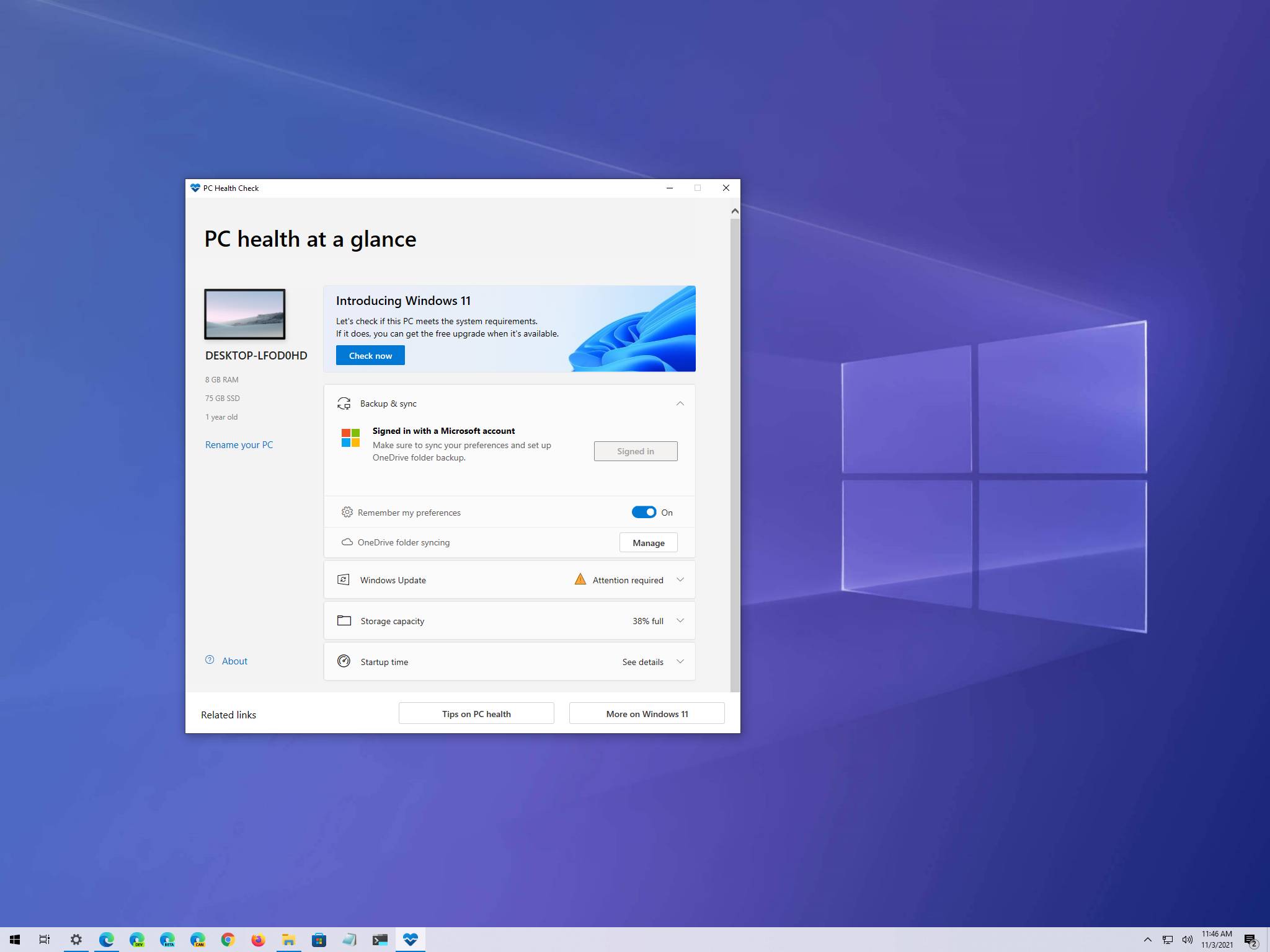Click the Rename your PC link
1270x952 pixels.
point(238,444)
